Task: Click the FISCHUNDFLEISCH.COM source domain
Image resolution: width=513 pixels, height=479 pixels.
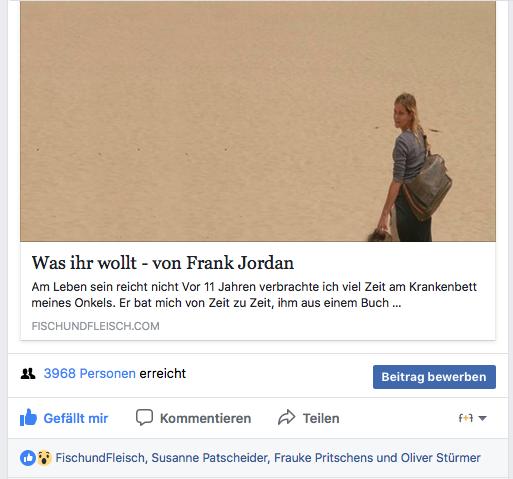Action: pos(96,326)
